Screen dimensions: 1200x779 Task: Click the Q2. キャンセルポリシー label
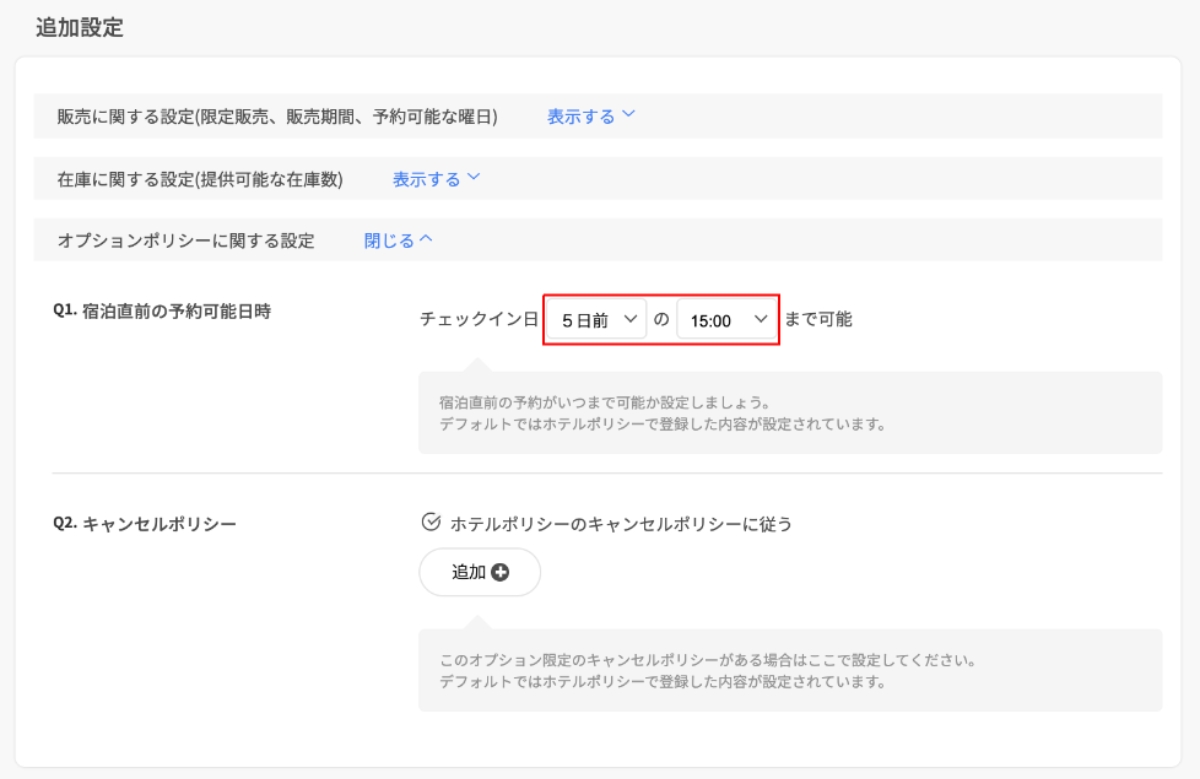pyautogui.click(x=144, y=523)
